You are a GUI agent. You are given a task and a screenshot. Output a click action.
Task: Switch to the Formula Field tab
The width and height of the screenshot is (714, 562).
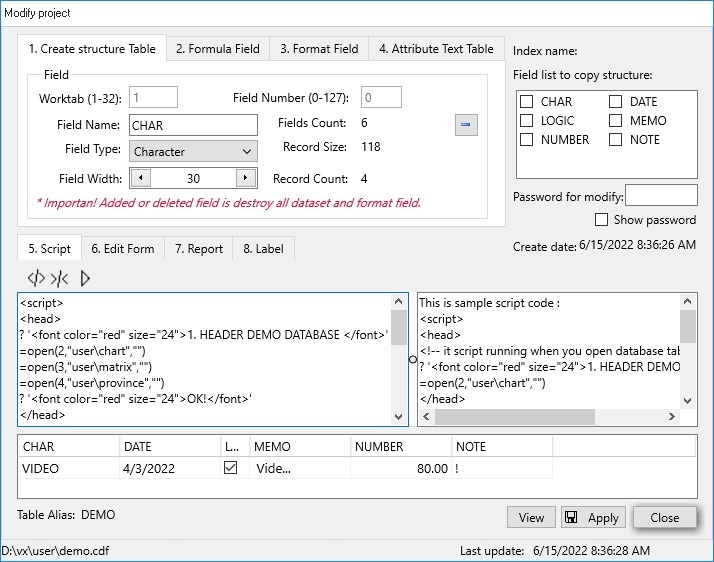point(217,49)
